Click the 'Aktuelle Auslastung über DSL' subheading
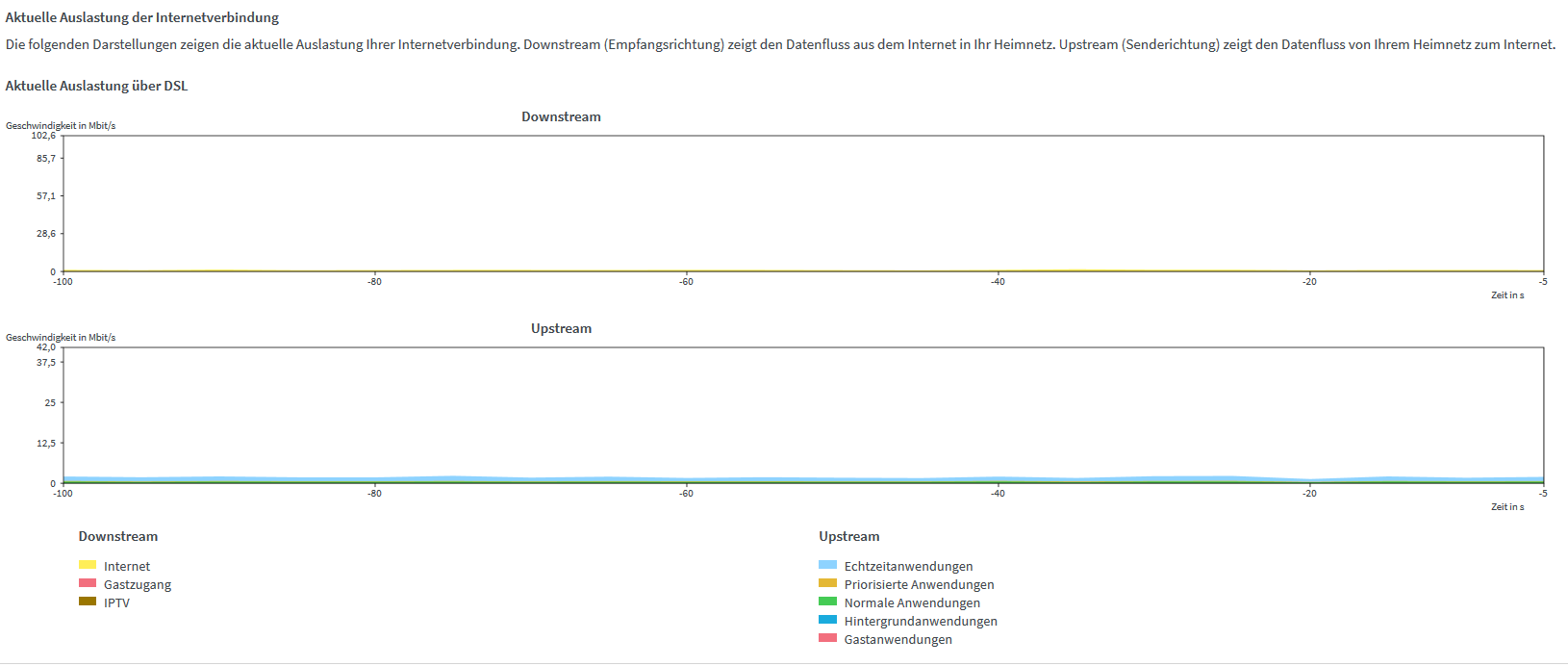 coord(97,86)
